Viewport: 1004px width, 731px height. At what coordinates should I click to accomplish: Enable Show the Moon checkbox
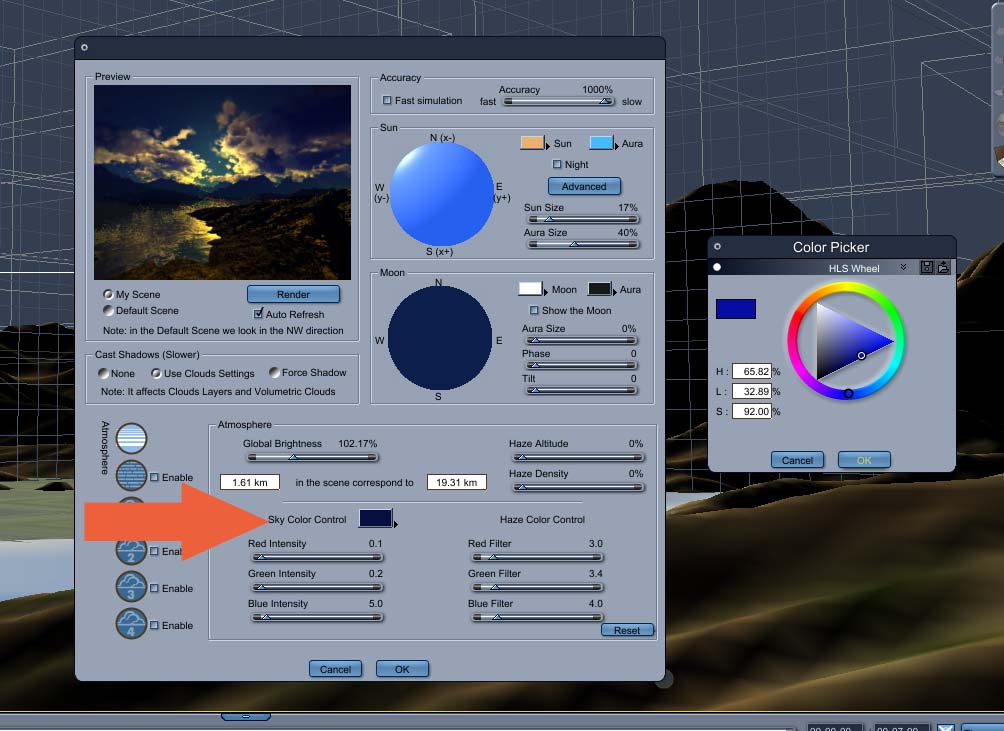(x=534, y=310)
